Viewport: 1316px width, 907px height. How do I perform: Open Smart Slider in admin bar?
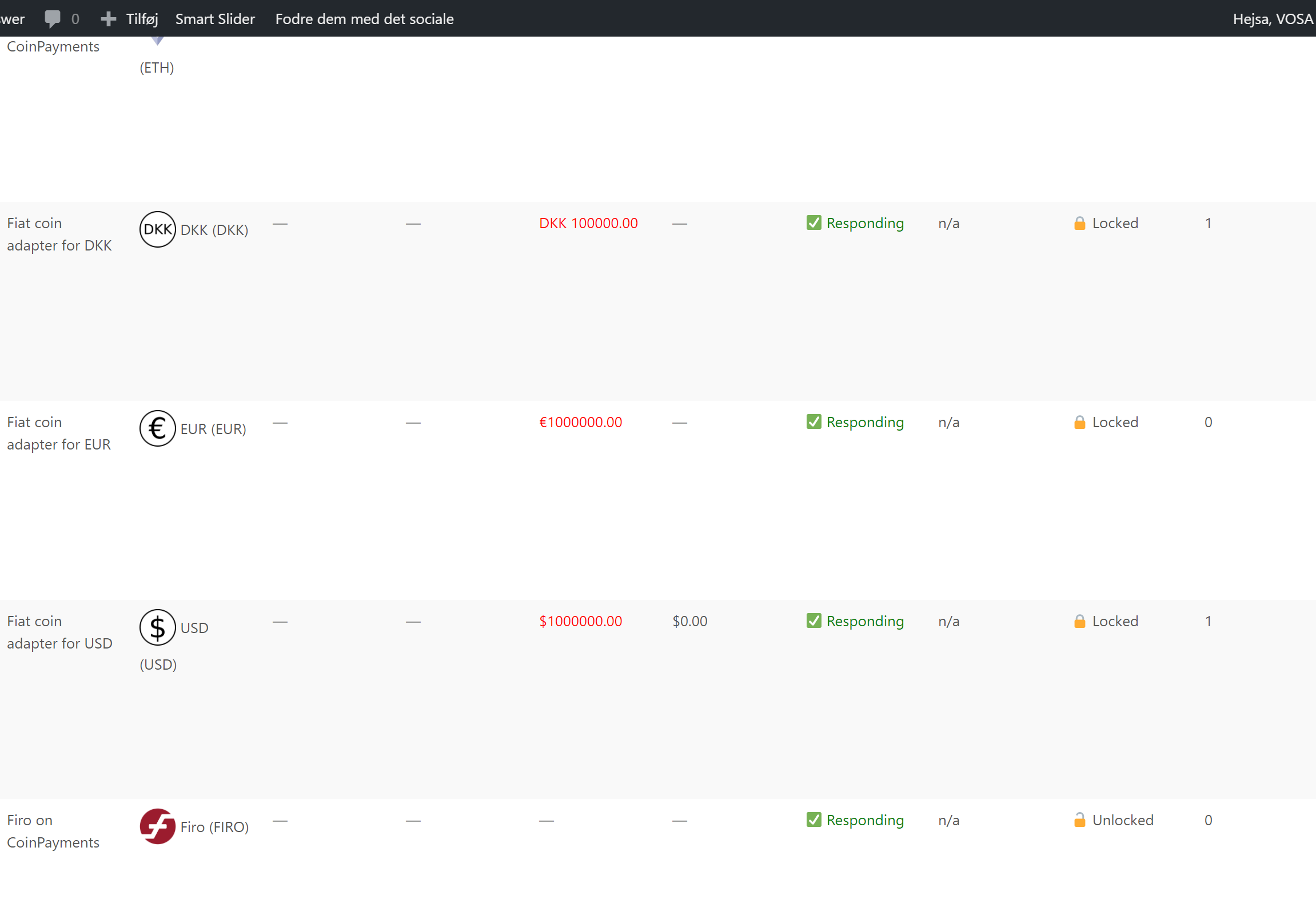(x=215, y=19)
